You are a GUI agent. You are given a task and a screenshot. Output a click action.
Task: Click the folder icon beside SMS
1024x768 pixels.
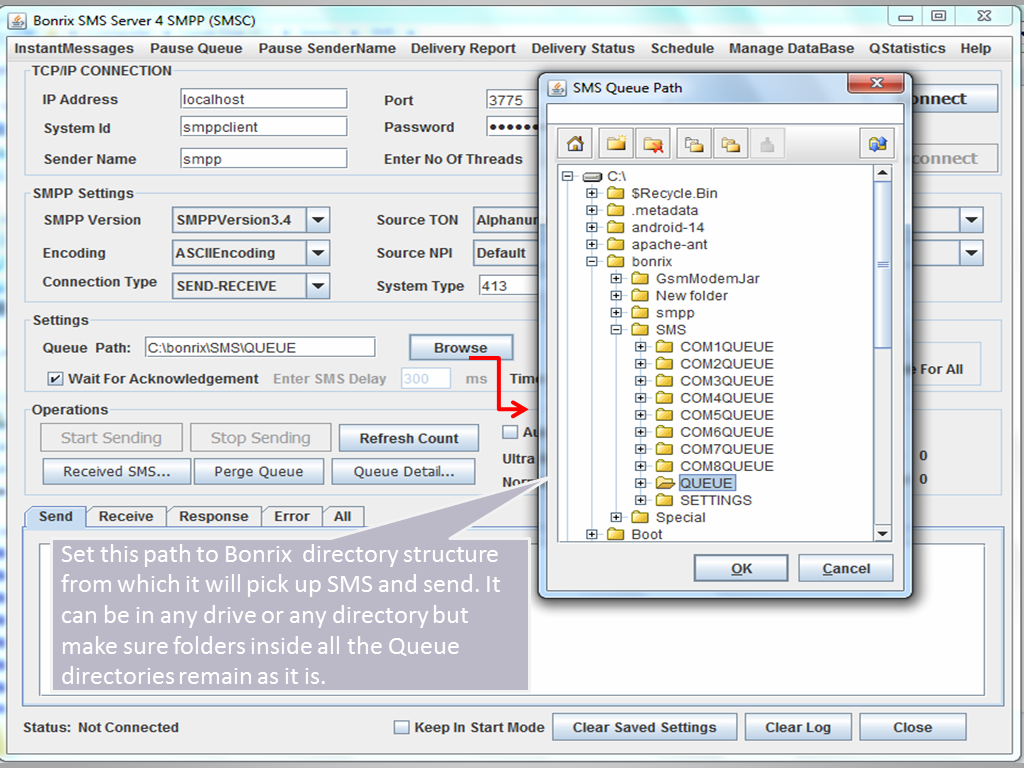click(640, 329)
